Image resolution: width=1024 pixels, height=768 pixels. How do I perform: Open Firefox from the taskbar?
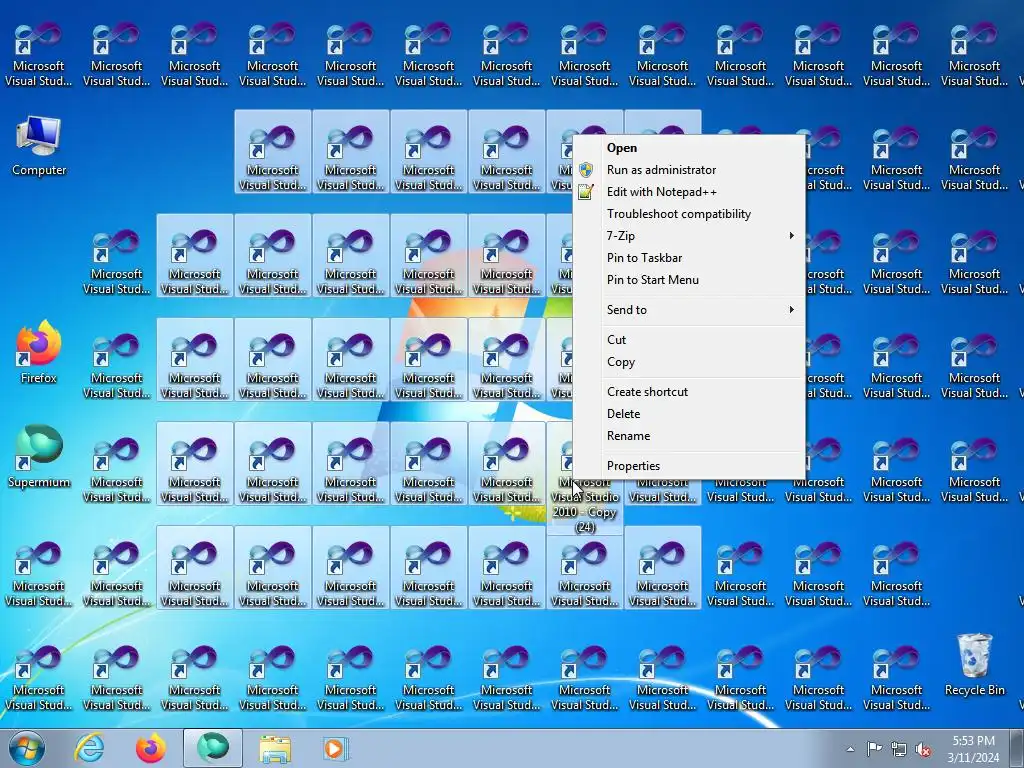(x=151, y=748)
